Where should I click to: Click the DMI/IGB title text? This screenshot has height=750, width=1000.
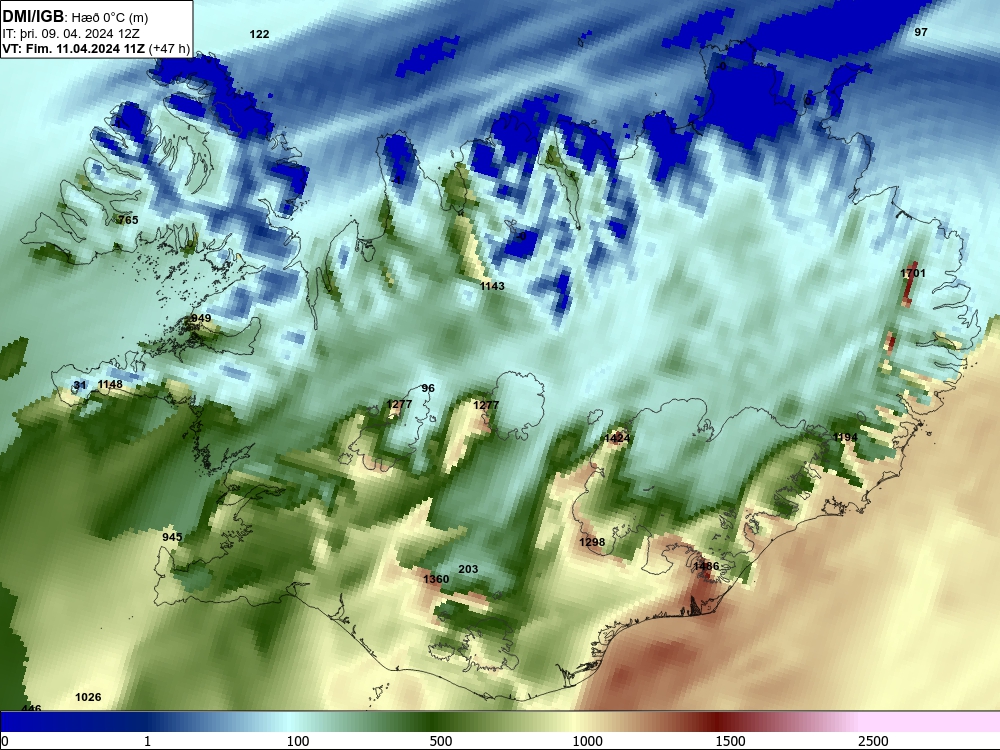(33, 17)
